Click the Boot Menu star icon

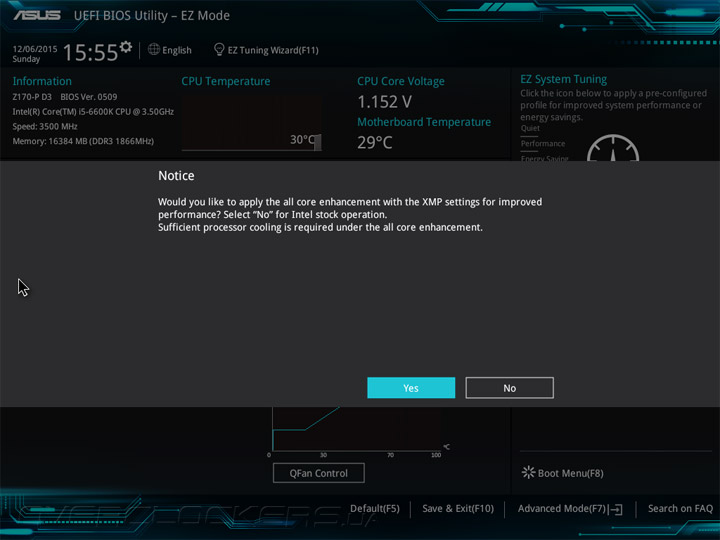528,472
